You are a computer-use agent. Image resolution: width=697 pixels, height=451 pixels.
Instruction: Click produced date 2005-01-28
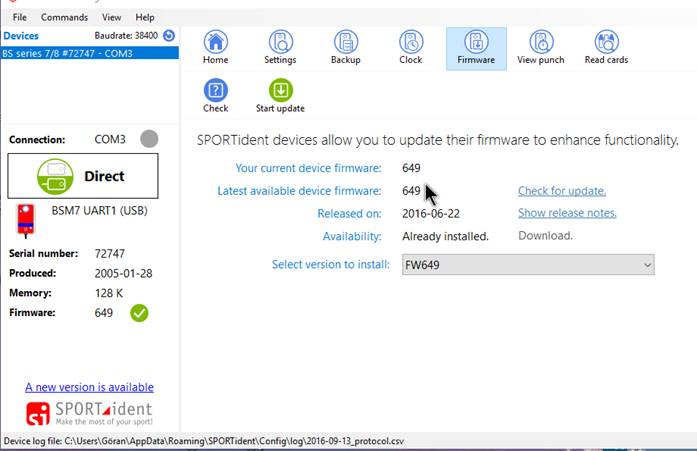pos(124,273)
